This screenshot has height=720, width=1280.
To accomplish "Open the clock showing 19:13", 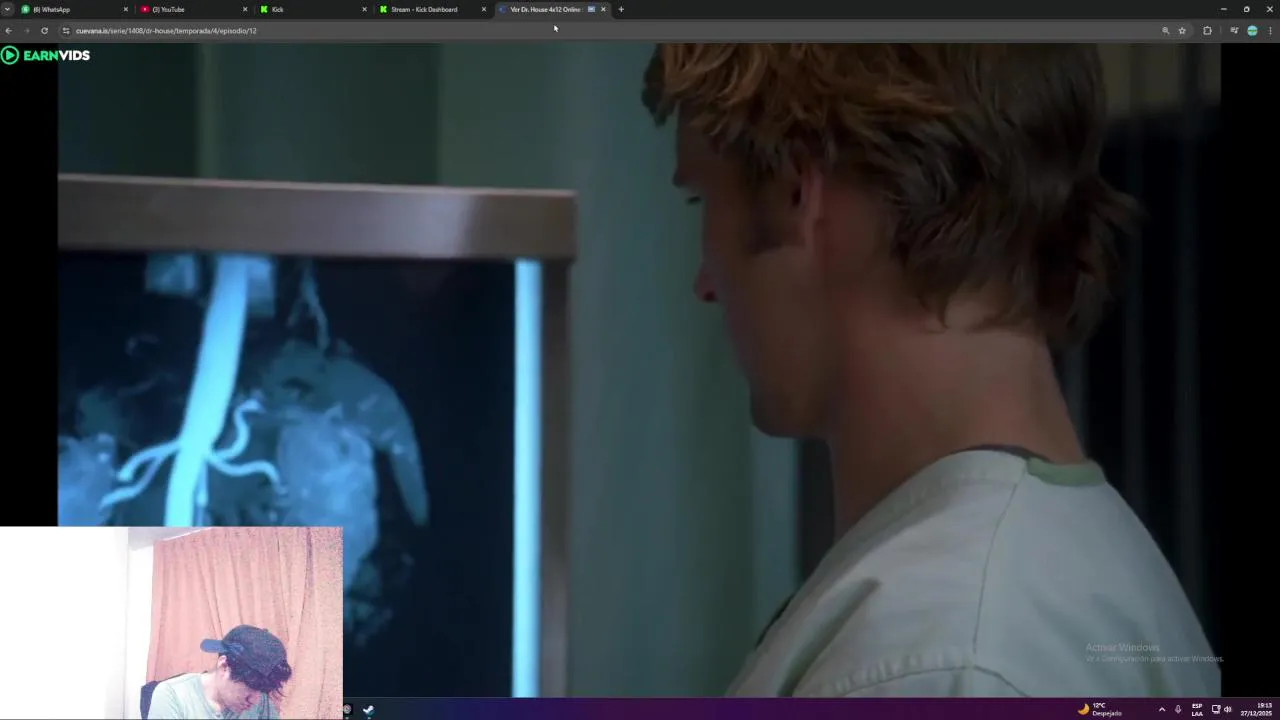I will 1256,710.
